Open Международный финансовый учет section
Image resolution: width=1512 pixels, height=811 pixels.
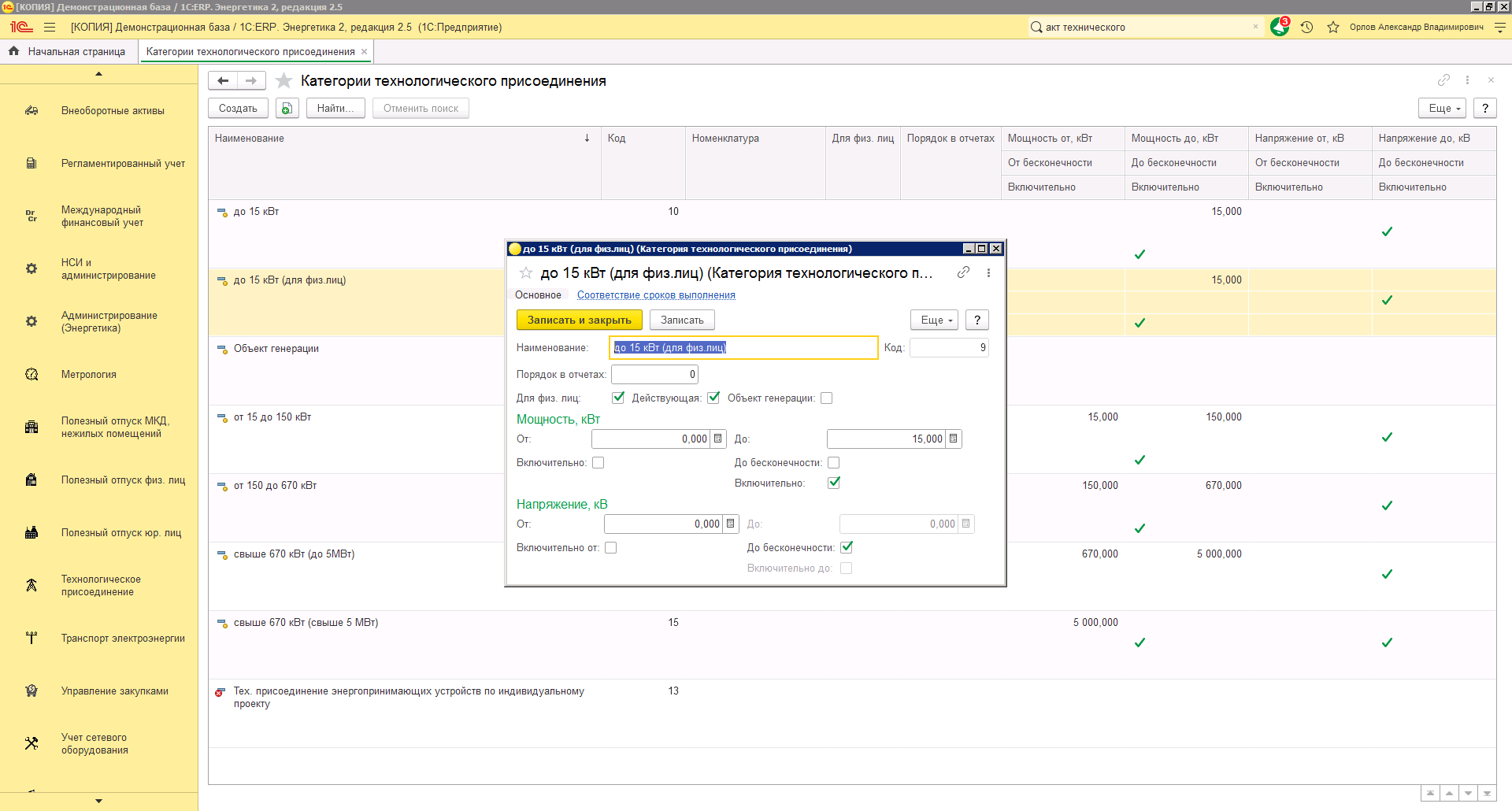(99, 217)
